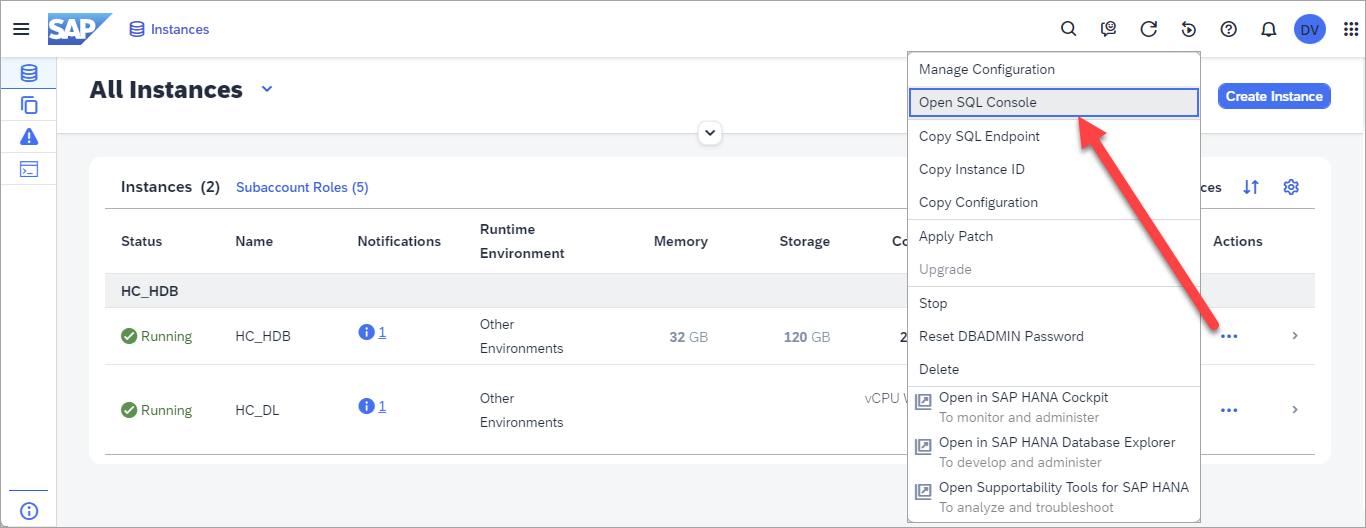Select the copy/templates sidebar icon
Screen dimensions: 1366x528
pyautogui.click(x=29, y=105)
